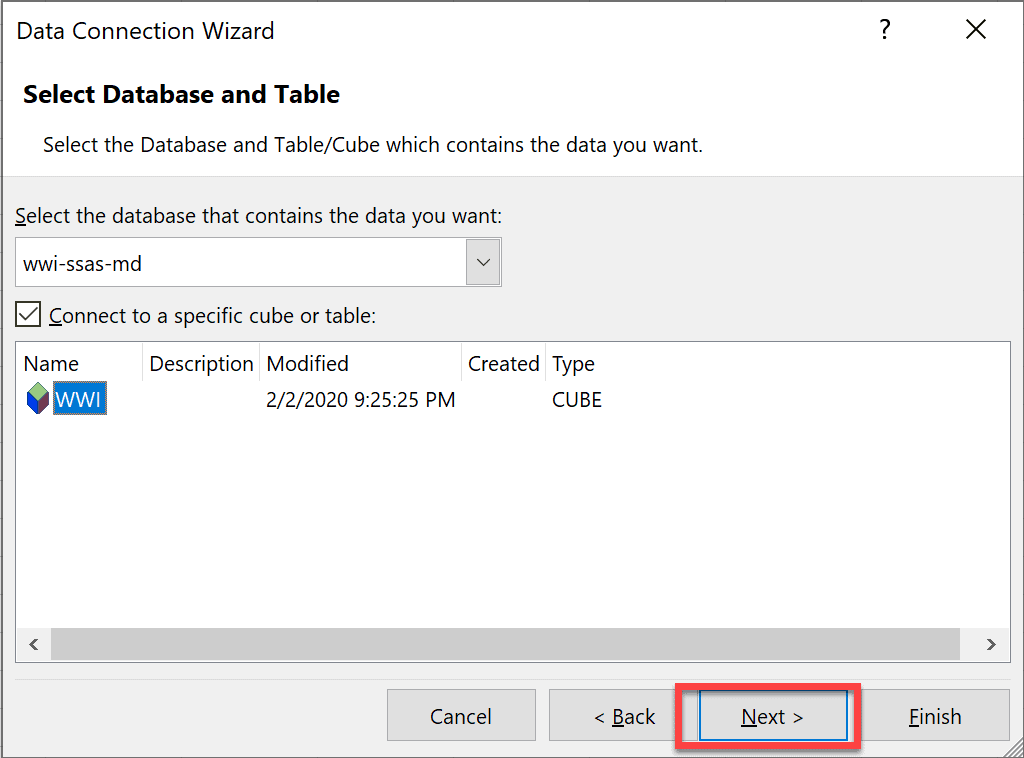Click the WWI modified date cell
Viewport: 1024px width, 758px height.
(x=360, y=400)
